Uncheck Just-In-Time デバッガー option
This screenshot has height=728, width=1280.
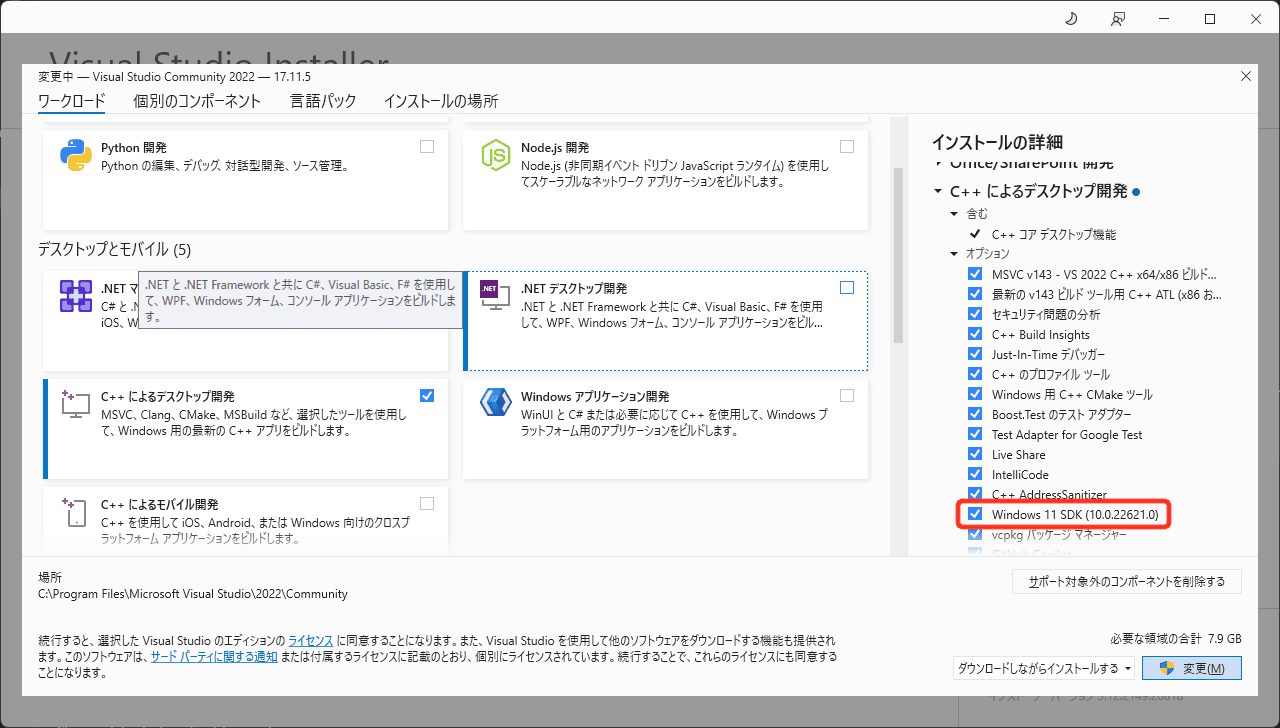(975, 354)
